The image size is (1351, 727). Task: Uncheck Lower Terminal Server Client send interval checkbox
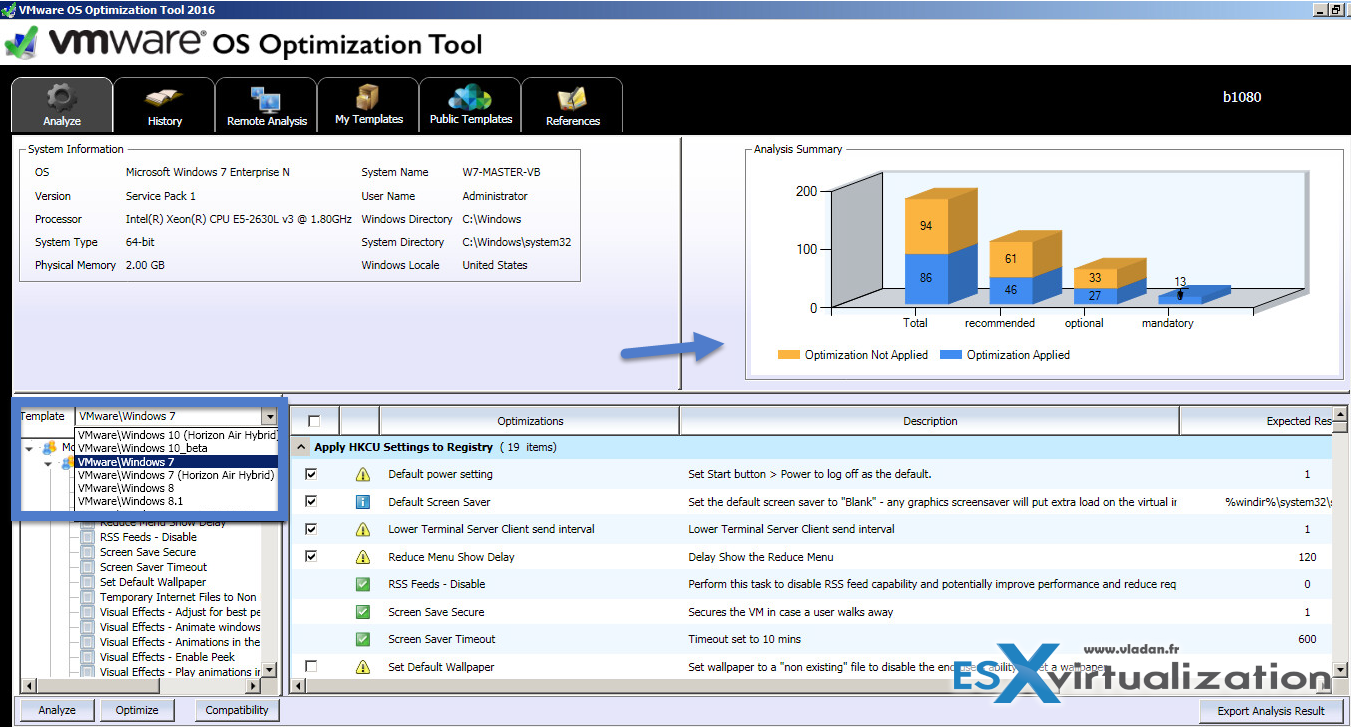[x=311, y=529]
